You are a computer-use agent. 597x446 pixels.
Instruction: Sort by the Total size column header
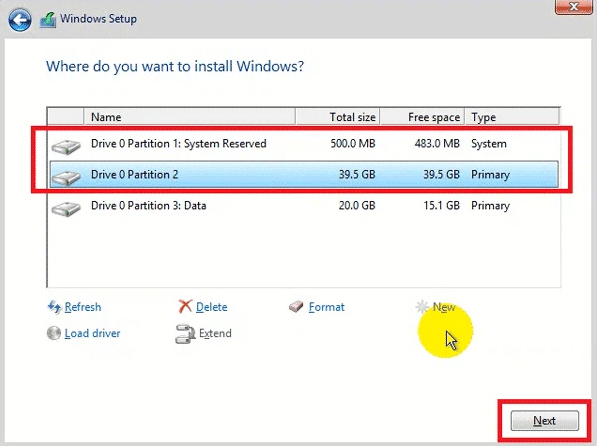338,117
